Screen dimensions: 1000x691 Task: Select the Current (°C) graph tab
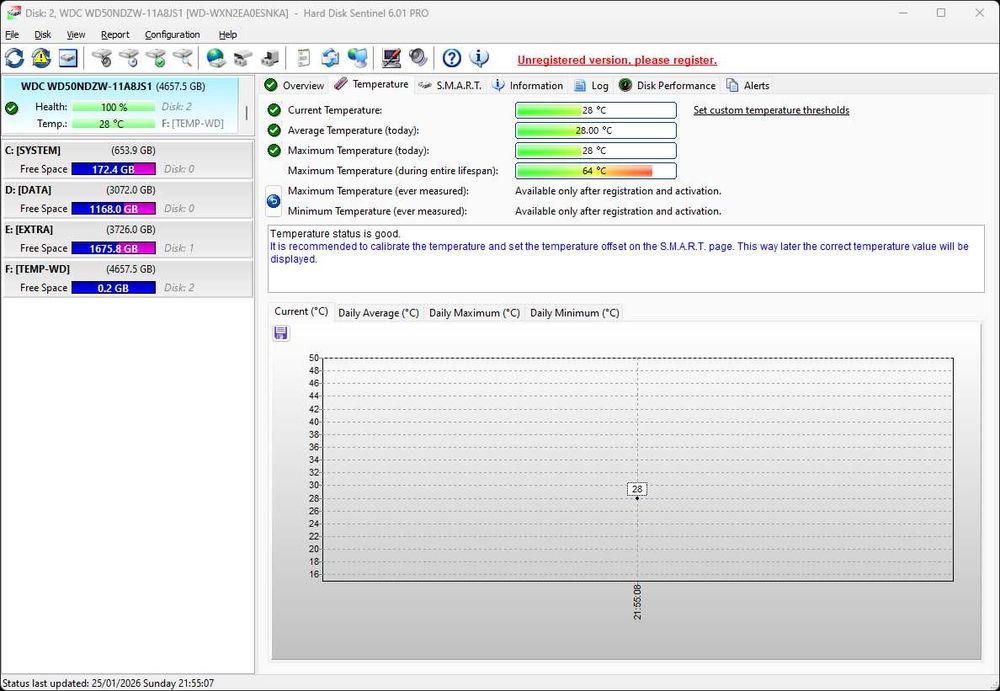tap(301, 311)
